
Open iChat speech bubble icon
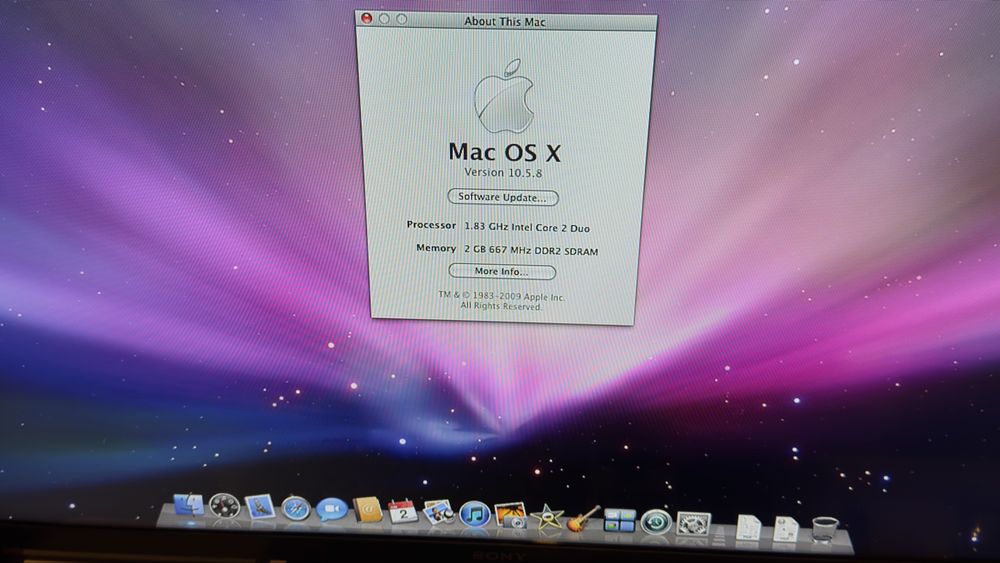click(x=332, y=509)
